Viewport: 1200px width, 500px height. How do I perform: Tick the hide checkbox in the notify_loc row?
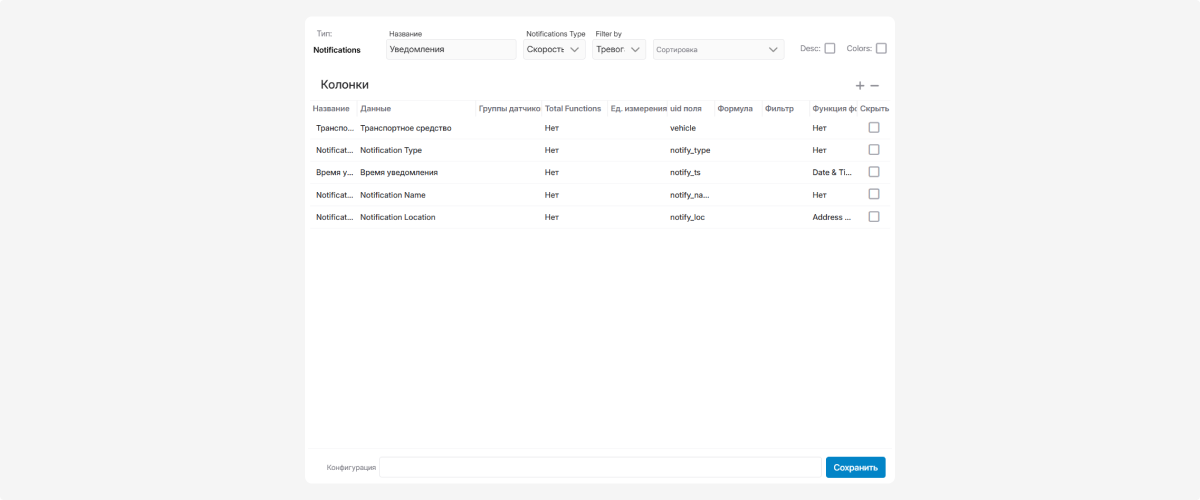coord(874,216)
